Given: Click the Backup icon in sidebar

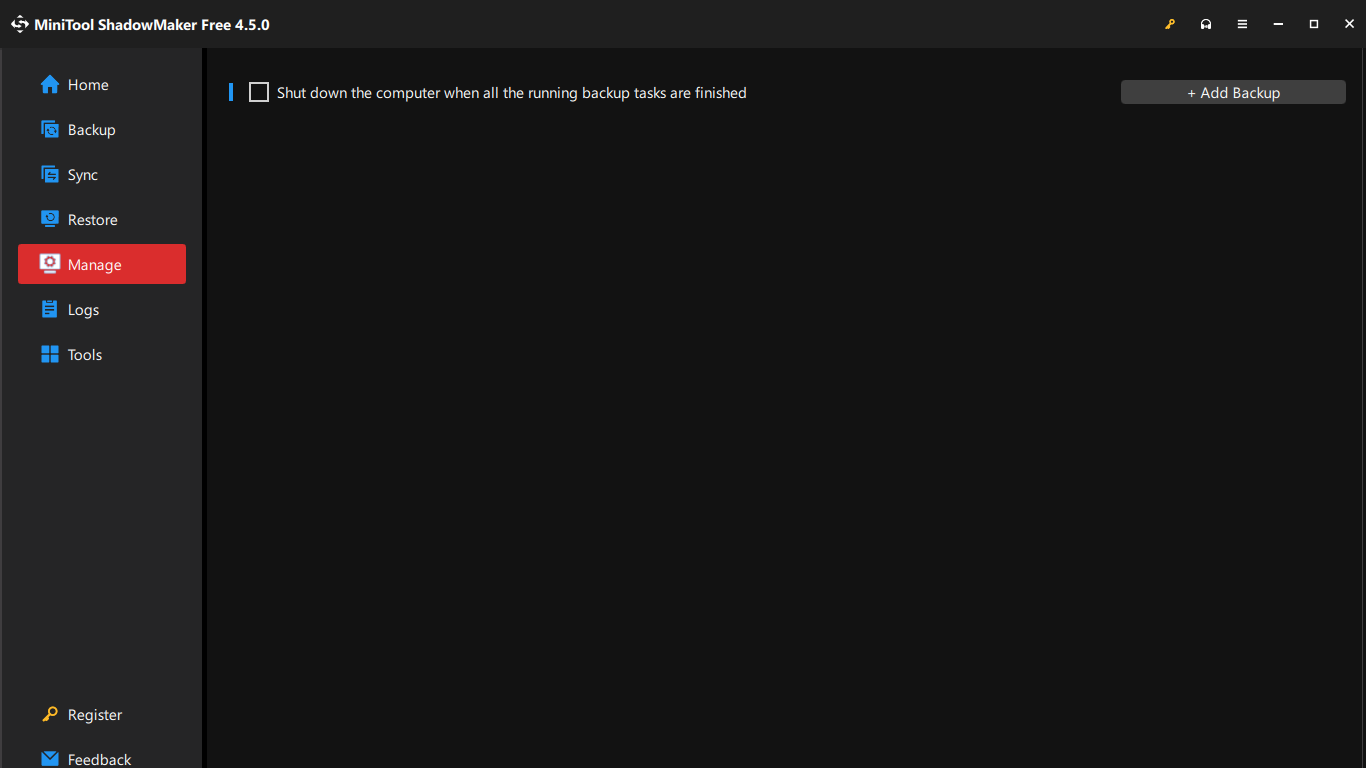Looking at the screenshot, I should point(49,130).
